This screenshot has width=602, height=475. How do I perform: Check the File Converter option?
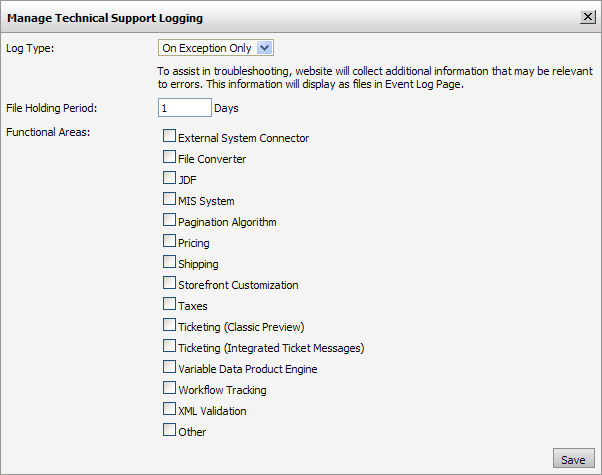click(169, 157)
